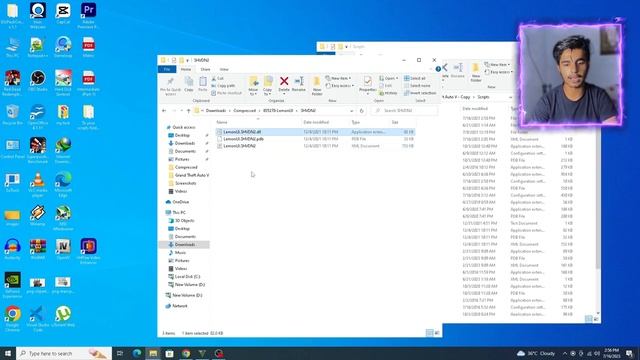This screenshot has height=360, width=640.
Task: Click the Delete red X icon
Action: point(284,81)
